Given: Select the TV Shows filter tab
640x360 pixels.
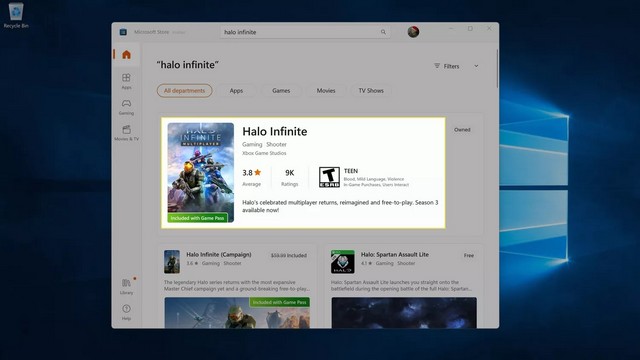Looking at the screenshot, I should click(371, 91).
